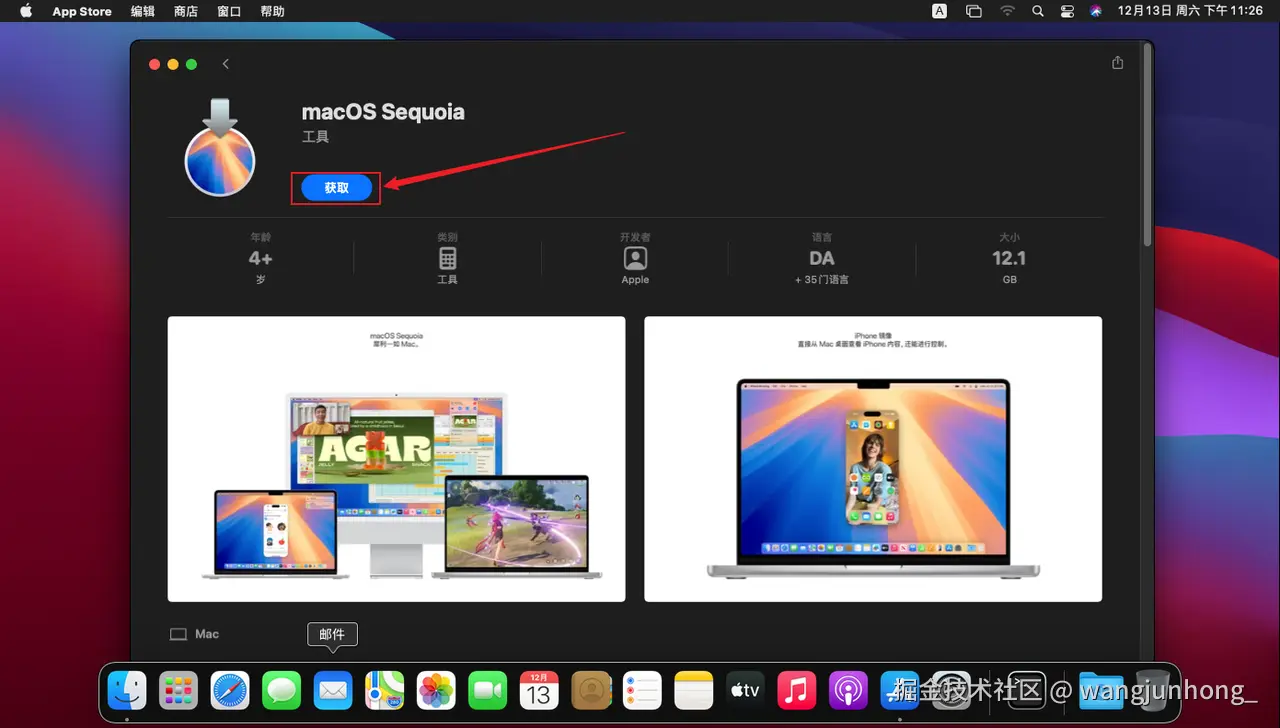The image size is (1280, 728).
Task: Open Spotlight search in the menu bar
Action: tap(1038, 11)
